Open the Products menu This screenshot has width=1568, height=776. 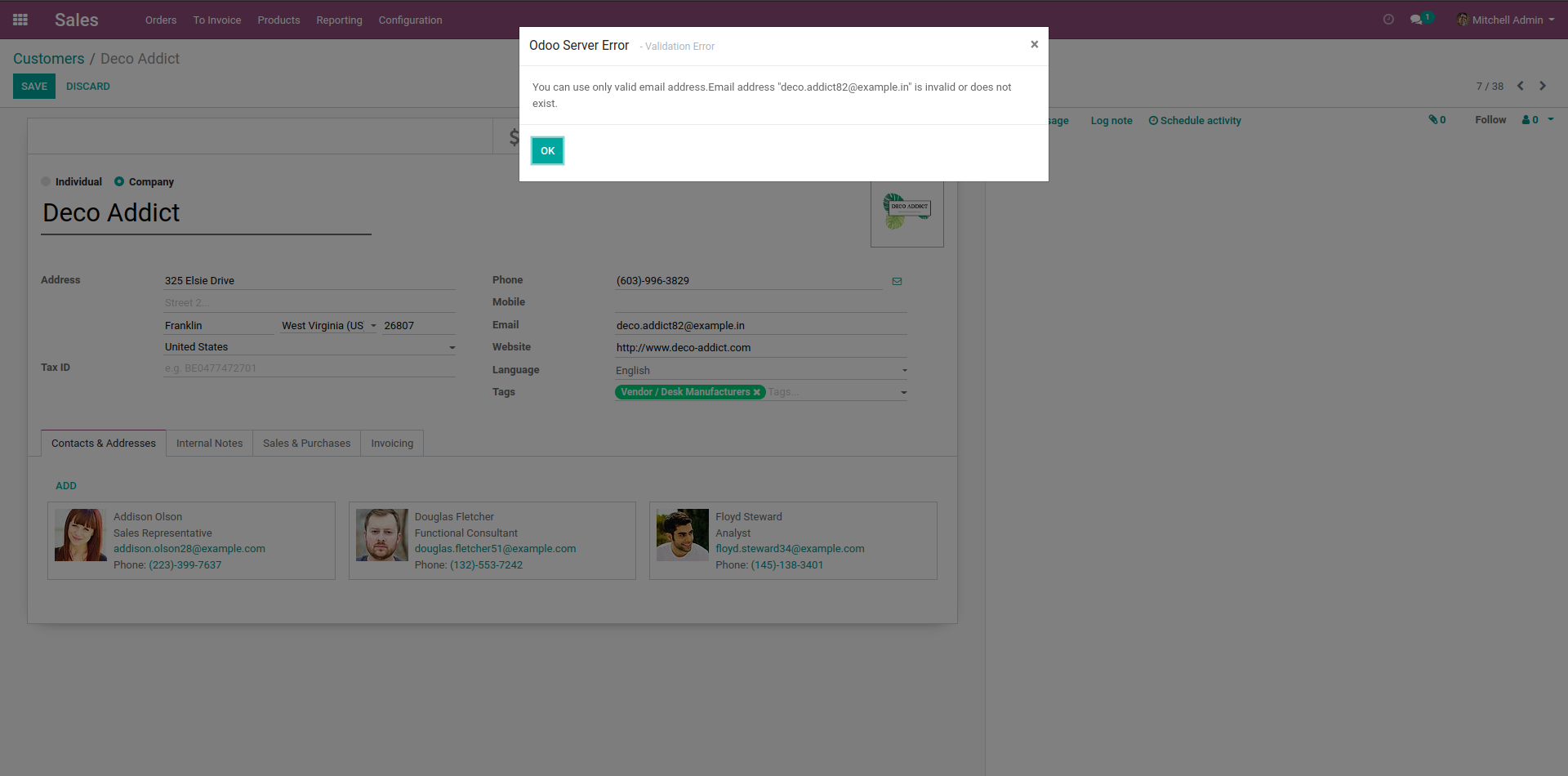(278, 20)
